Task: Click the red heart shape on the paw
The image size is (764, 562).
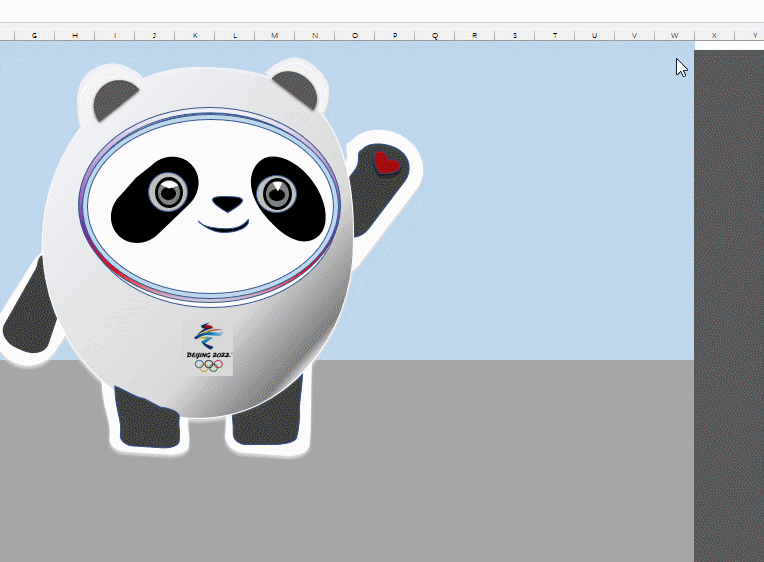Action: [x=387, y=163]
